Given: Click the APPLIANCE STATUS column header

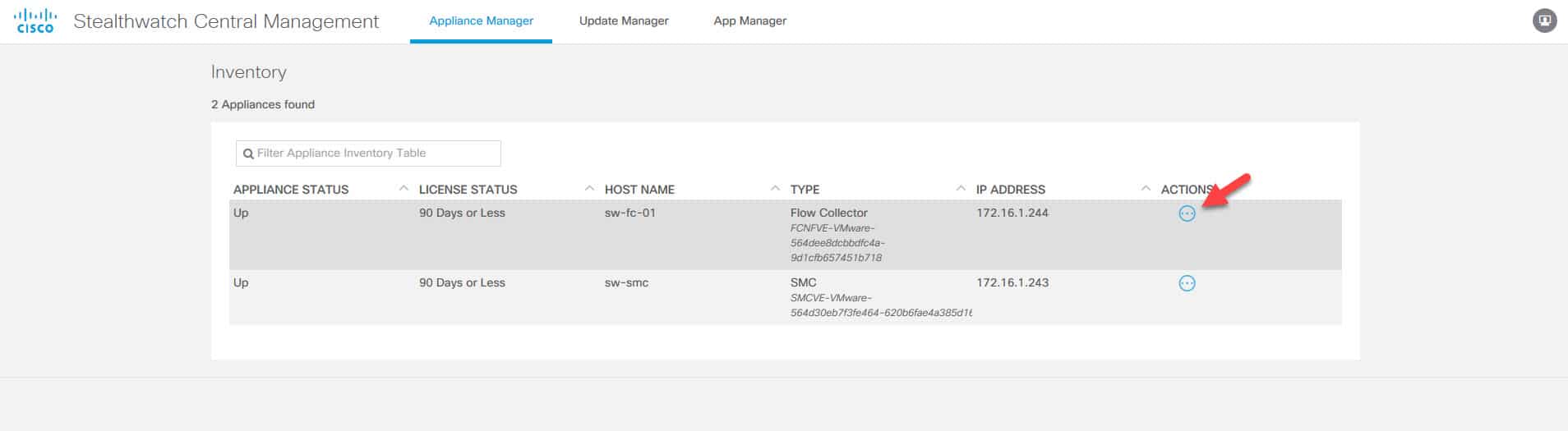Looking at the screenshot, I should 291,190.
